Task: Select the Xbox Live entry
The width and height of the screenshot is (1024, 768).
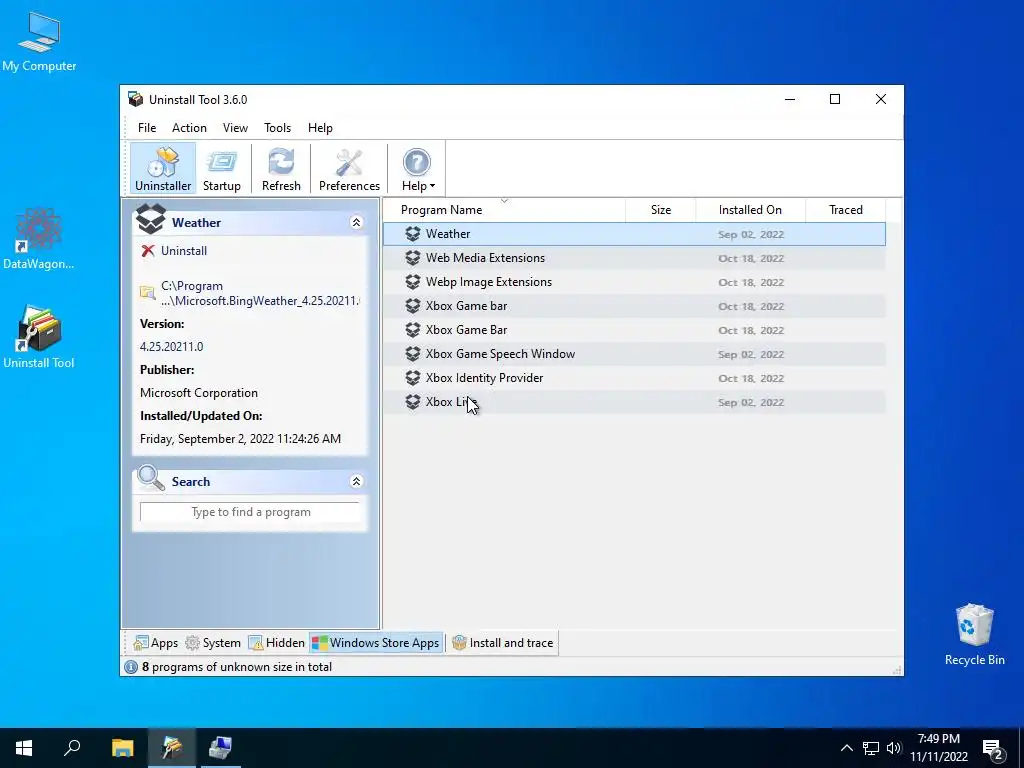Action: [634, 402]
